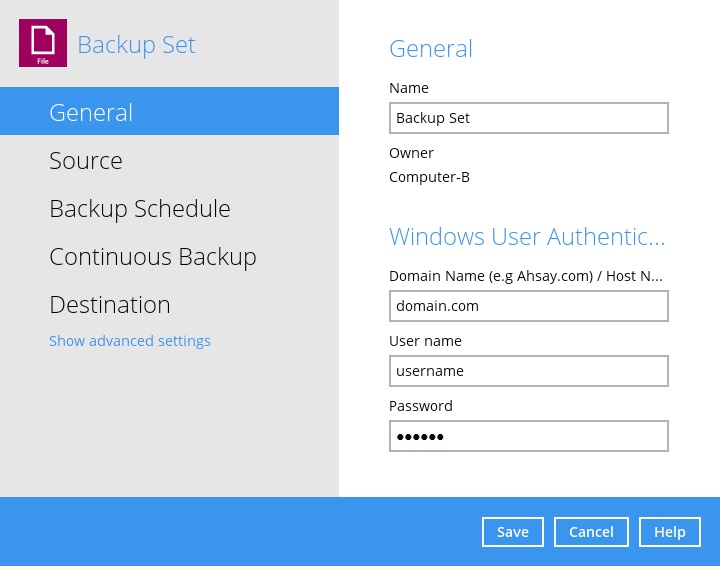Screen dimensions: 720x566
Task: Click the Domain Name field label
Action: tap(525, 276)
